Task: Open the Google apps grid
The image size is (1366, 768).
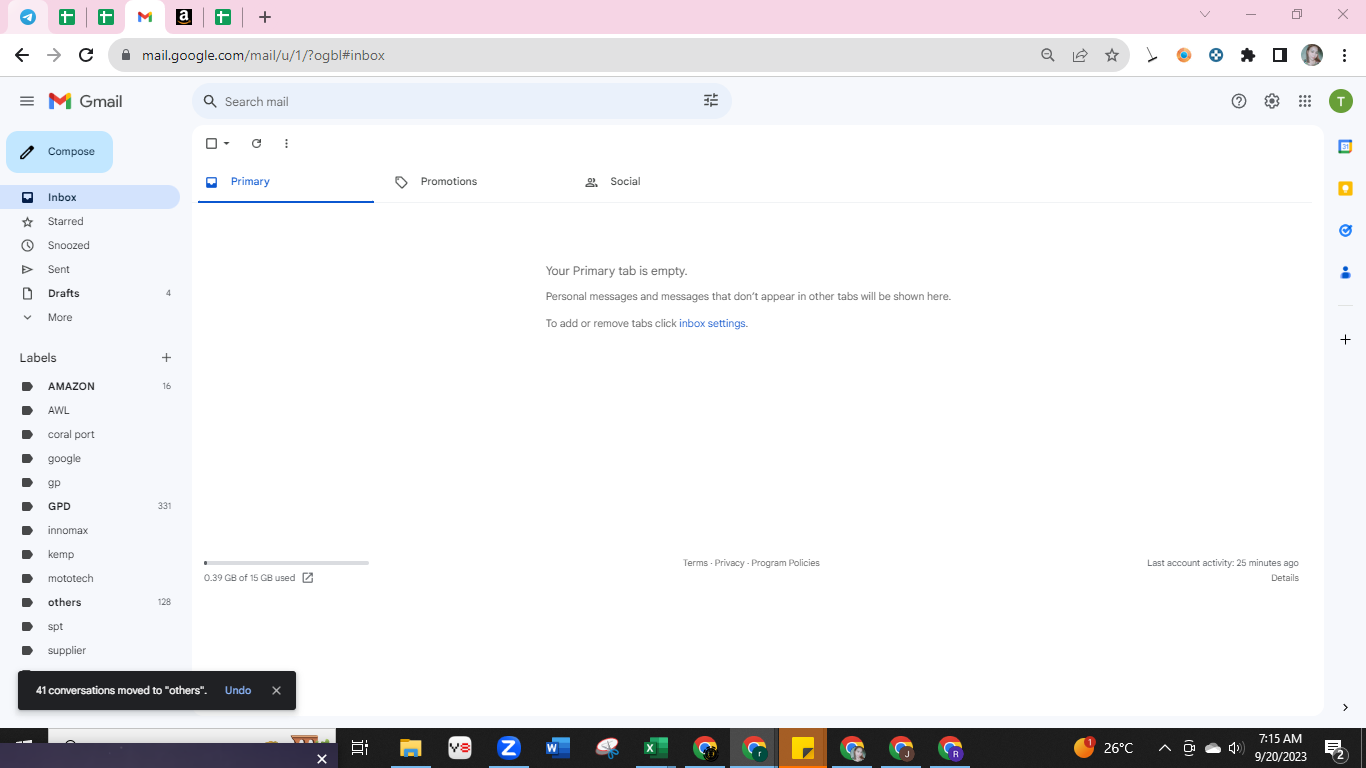Action: tap(1305, 101)
